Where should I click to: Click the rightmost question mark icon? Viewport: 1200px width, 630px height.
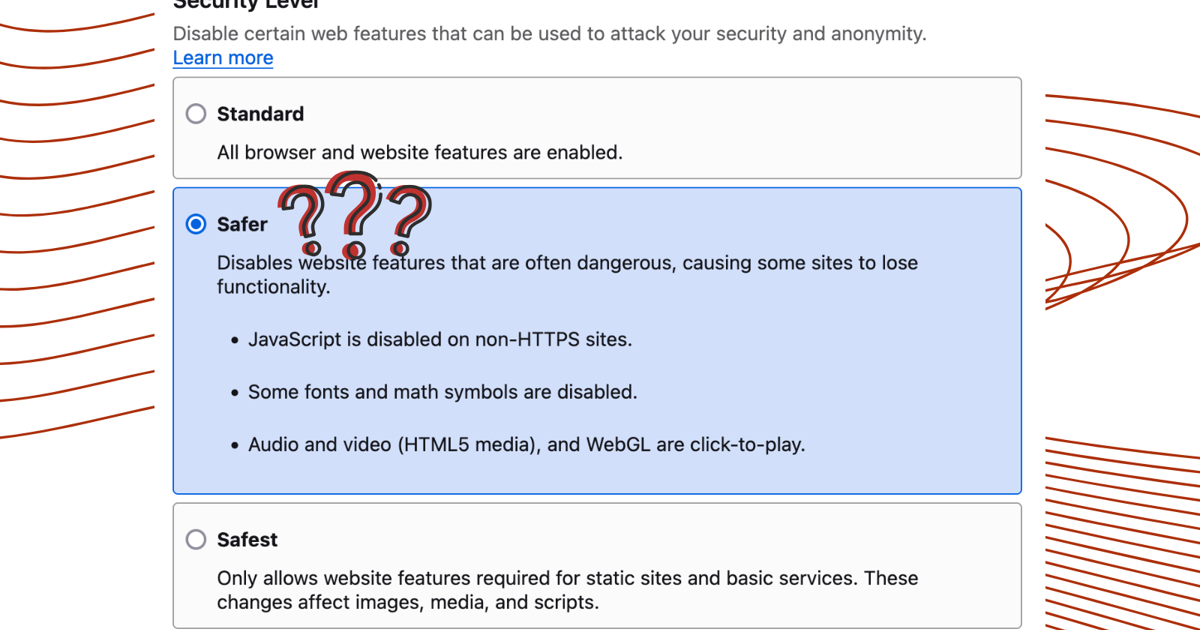point(410,218)
